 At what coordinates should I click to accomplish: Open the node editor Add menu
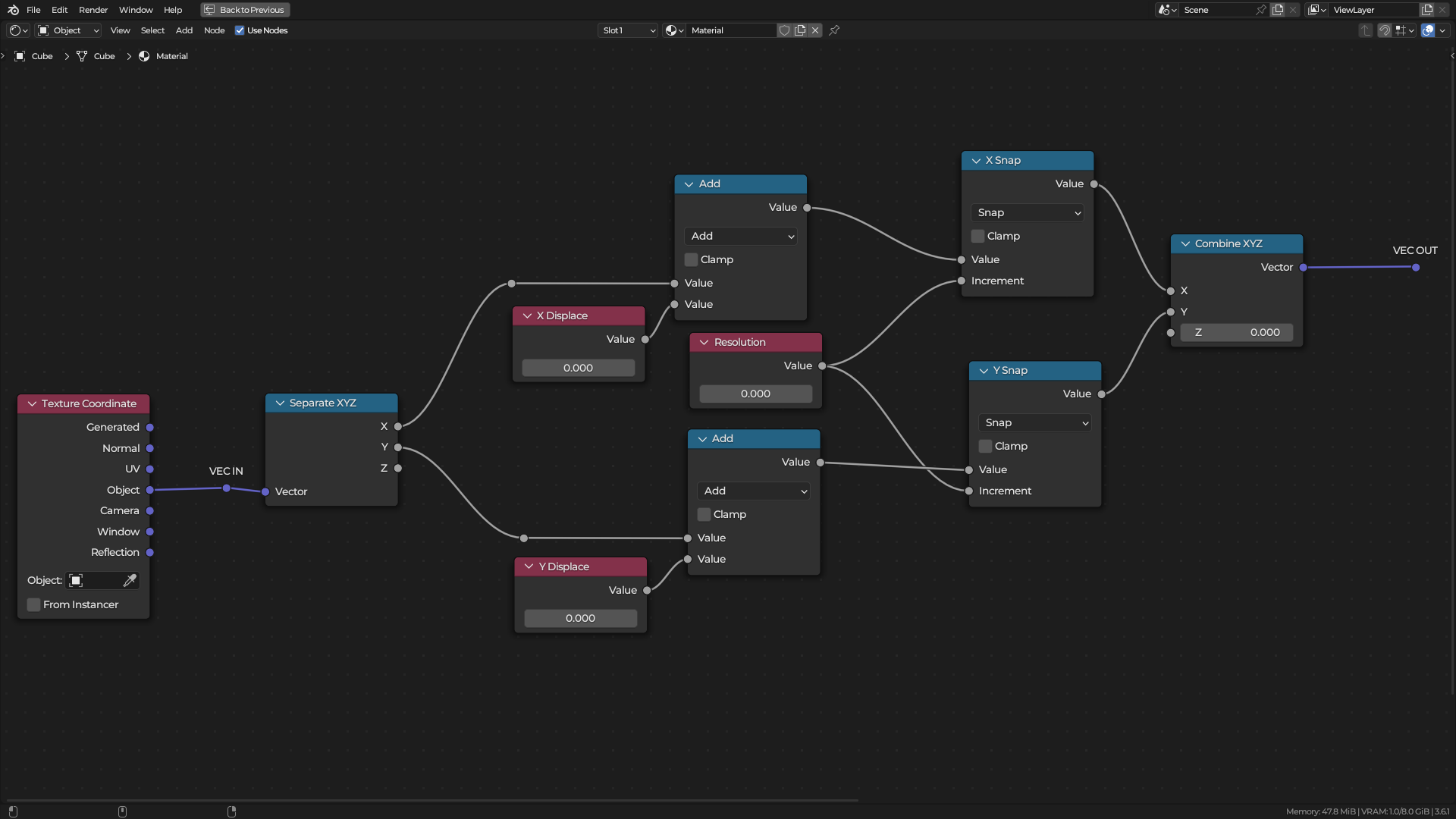tap(184, 30)
